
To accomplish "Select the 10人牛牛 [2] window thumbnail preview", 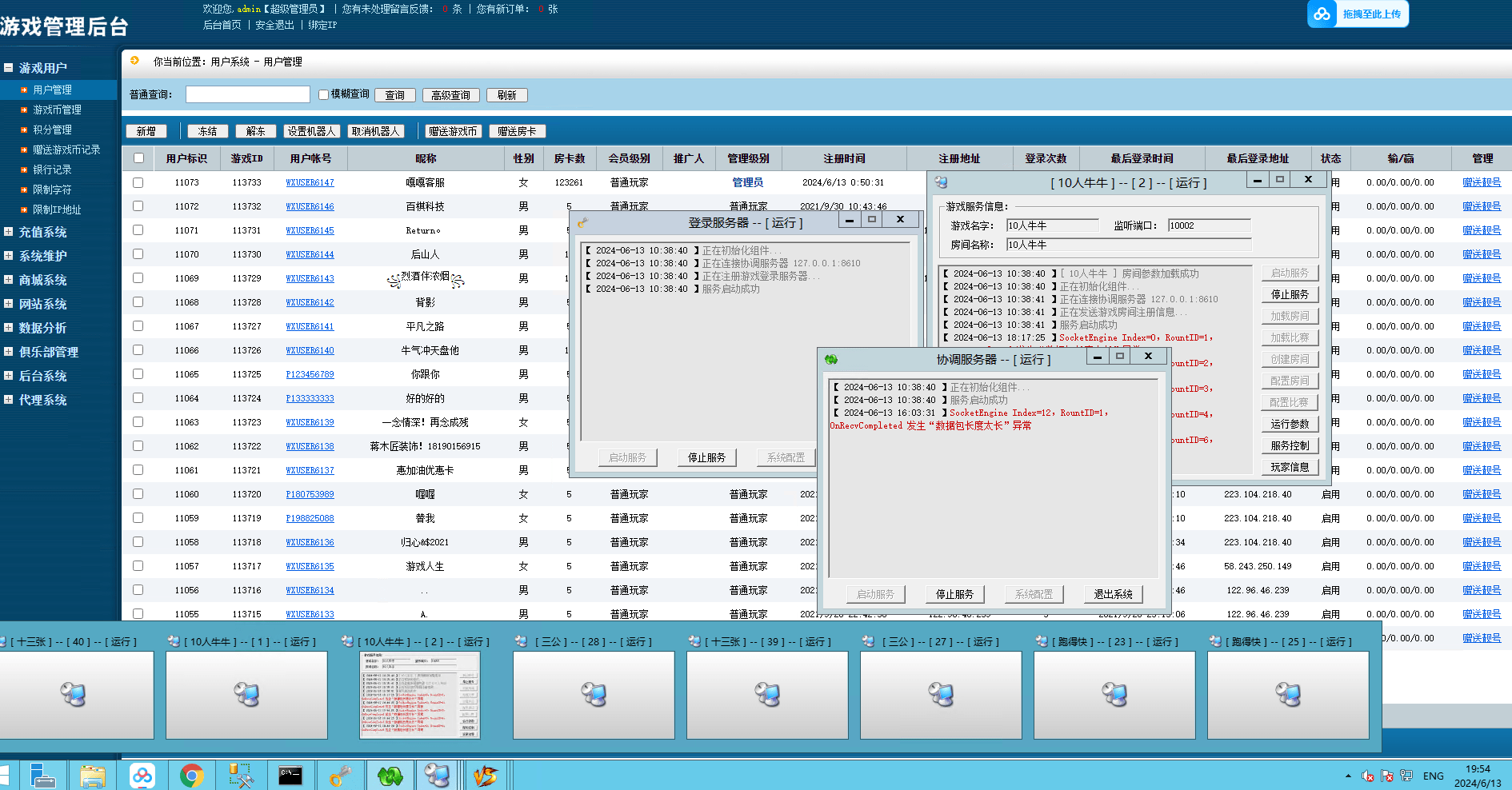I will [420, 695].
